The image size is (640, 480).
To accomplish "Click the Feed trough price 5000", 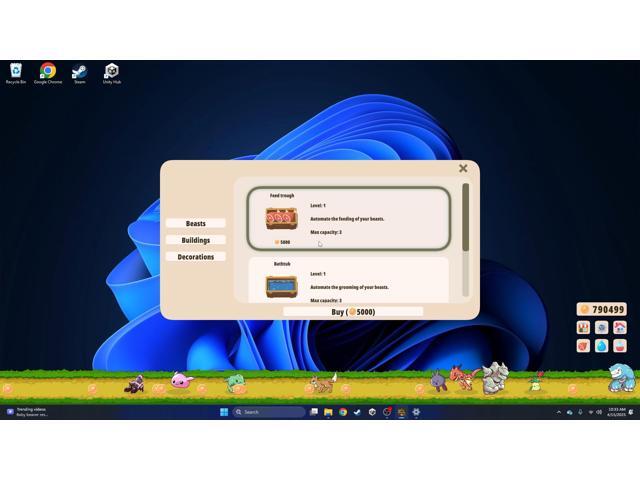I will 282,242.
